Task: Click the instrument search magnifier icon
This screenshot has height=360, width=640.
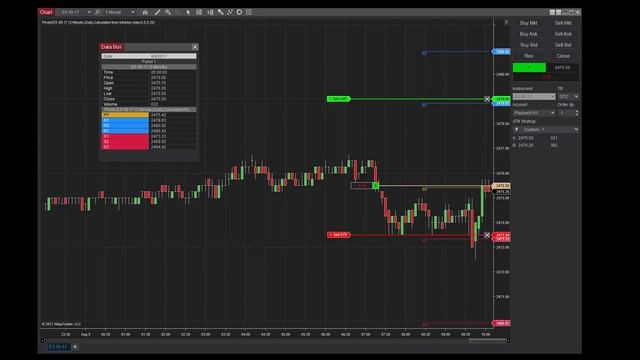Action: pos(98,12)
